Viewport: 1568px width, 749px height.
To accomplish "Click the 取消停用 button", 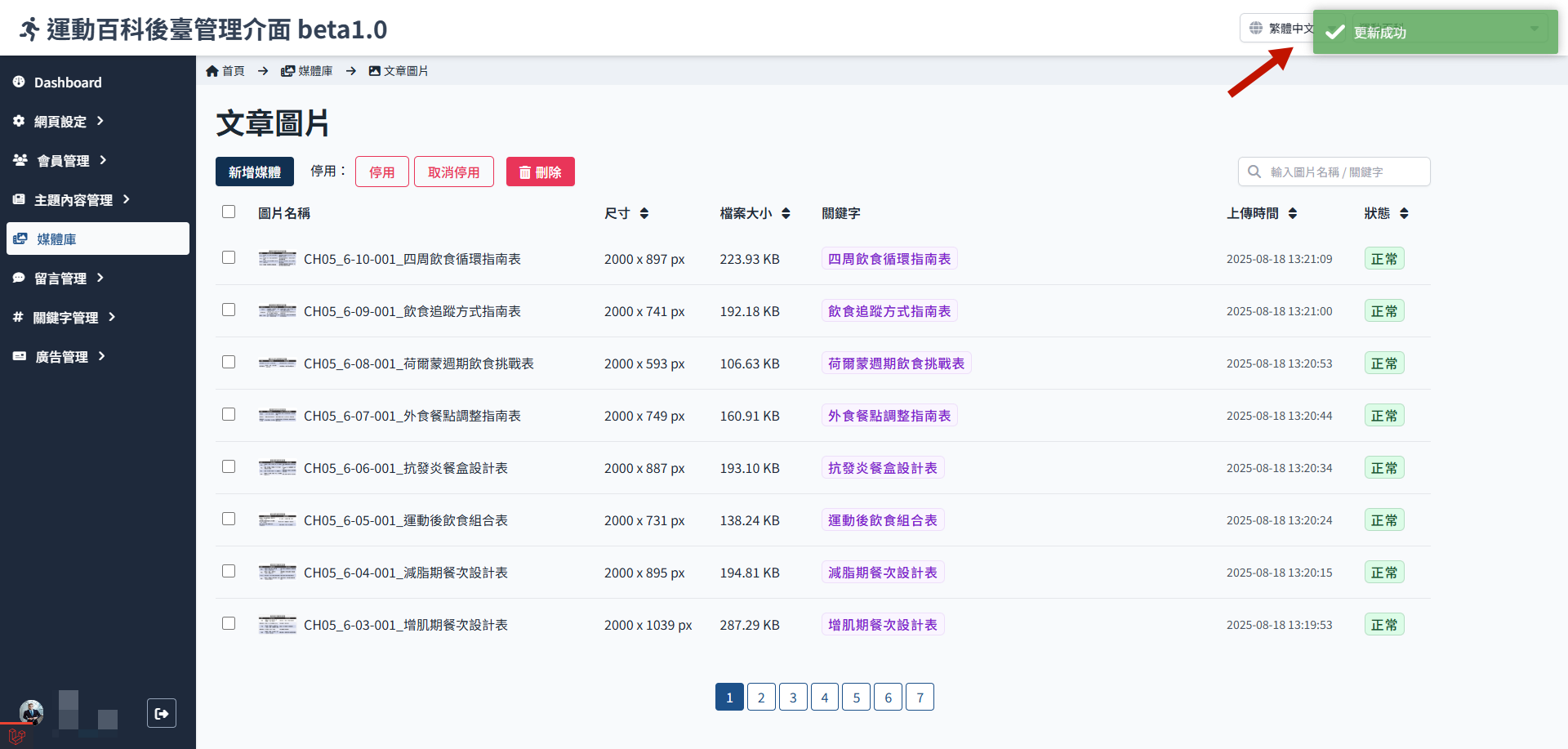I will (454, 172).
